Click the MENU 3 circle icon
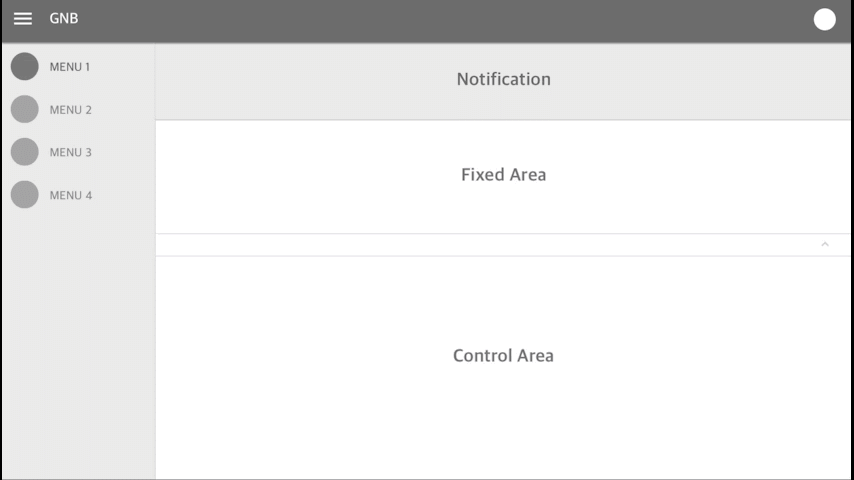 tap(25, 152)
